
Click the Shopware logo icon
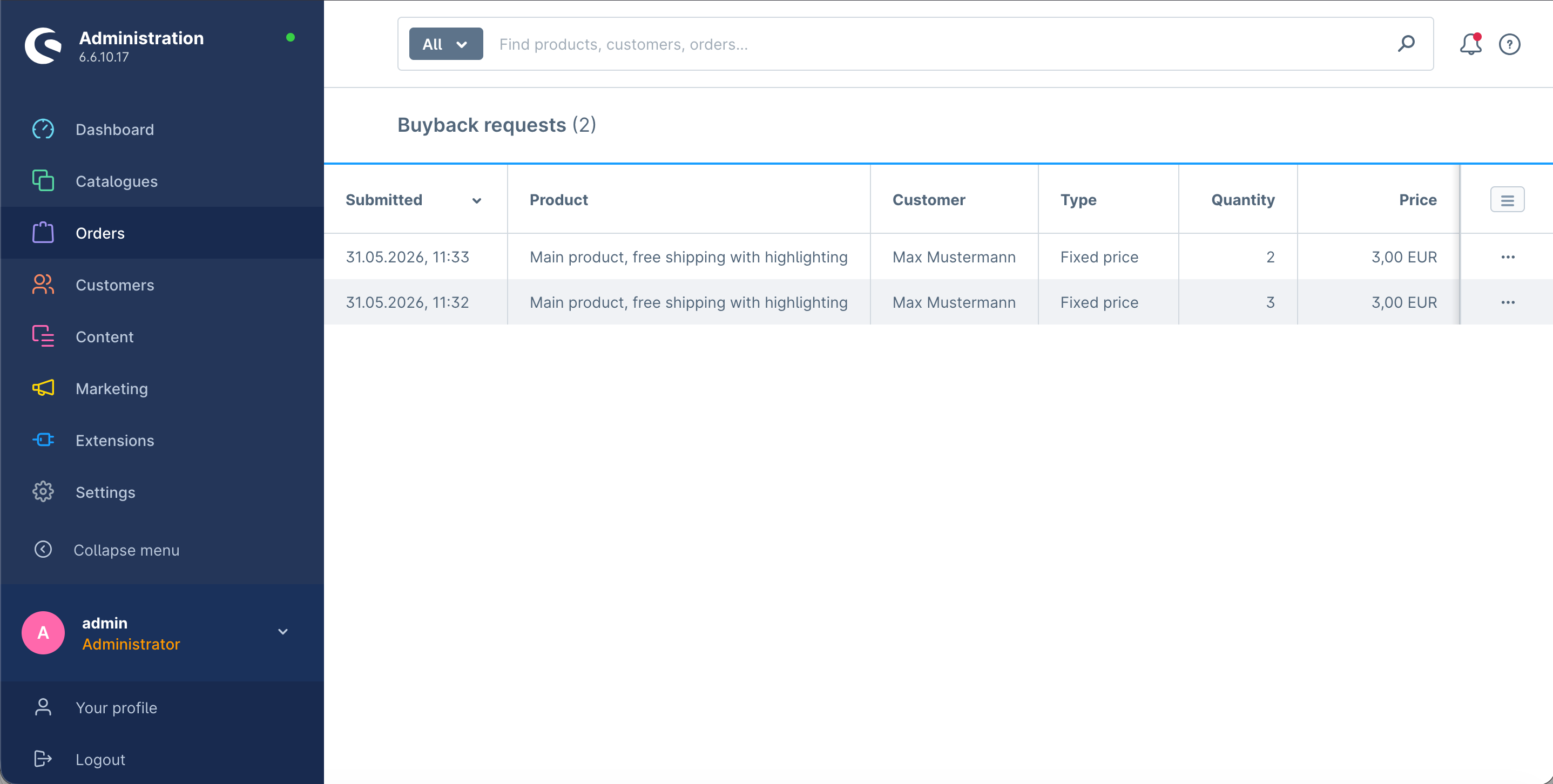(43, 46)
